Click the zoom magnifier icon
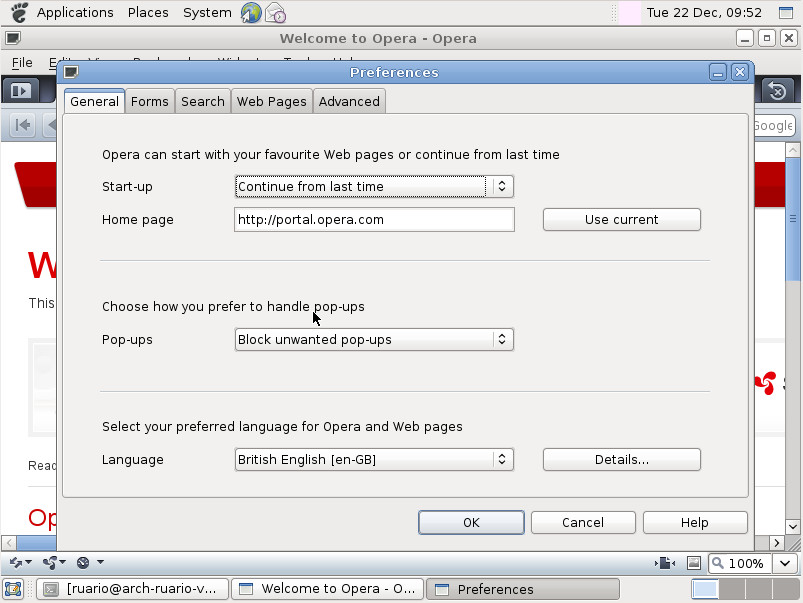This screenshot has height=603, width=803. click(718, 563)
